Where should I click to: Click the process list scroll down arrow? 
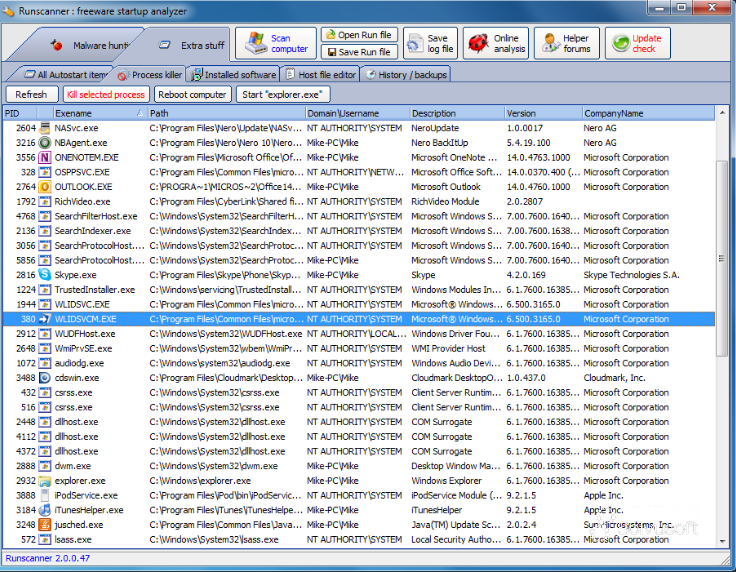pyautogui.click(x=722, y=541)
